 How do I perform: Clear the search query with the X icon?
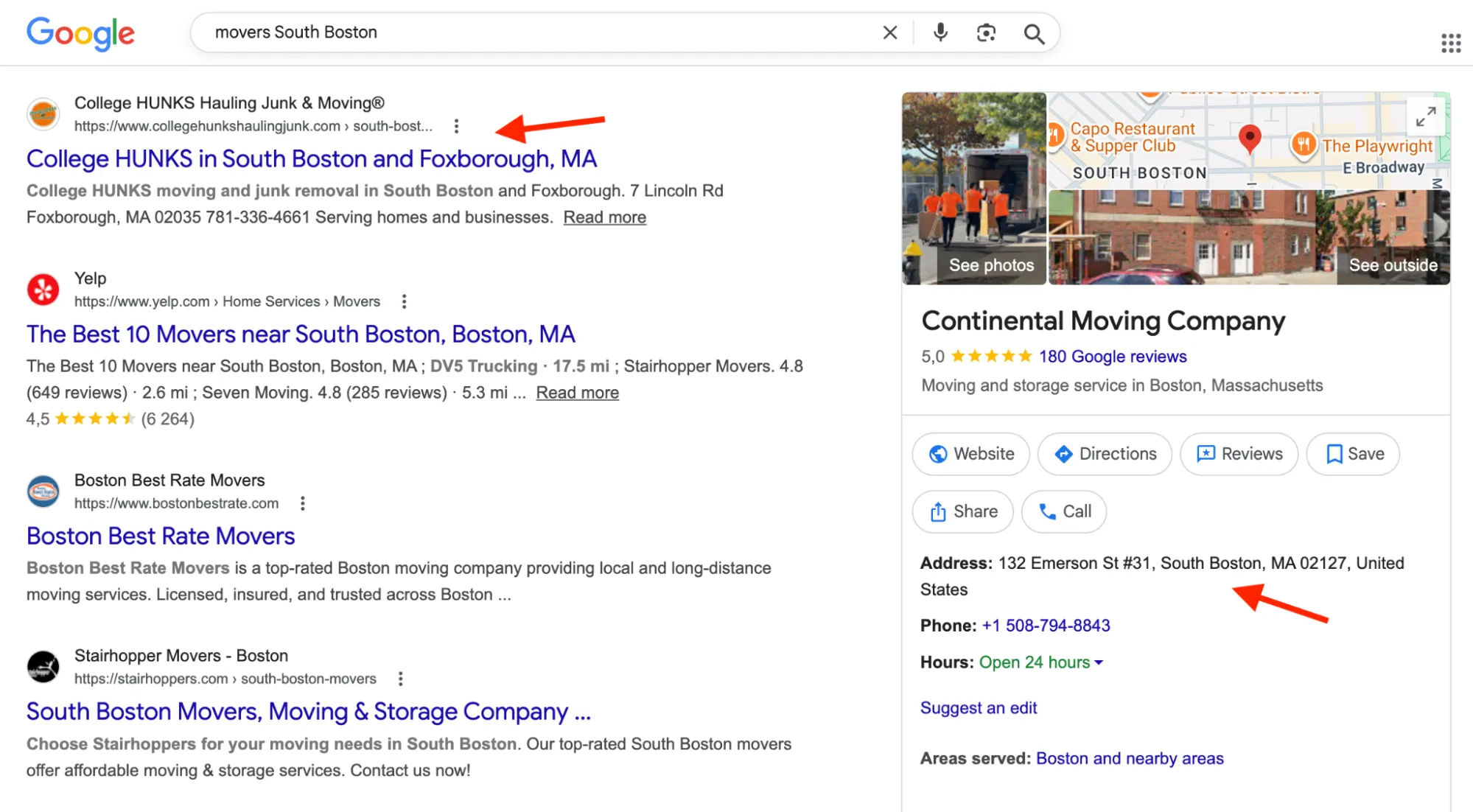click(890, 32)
